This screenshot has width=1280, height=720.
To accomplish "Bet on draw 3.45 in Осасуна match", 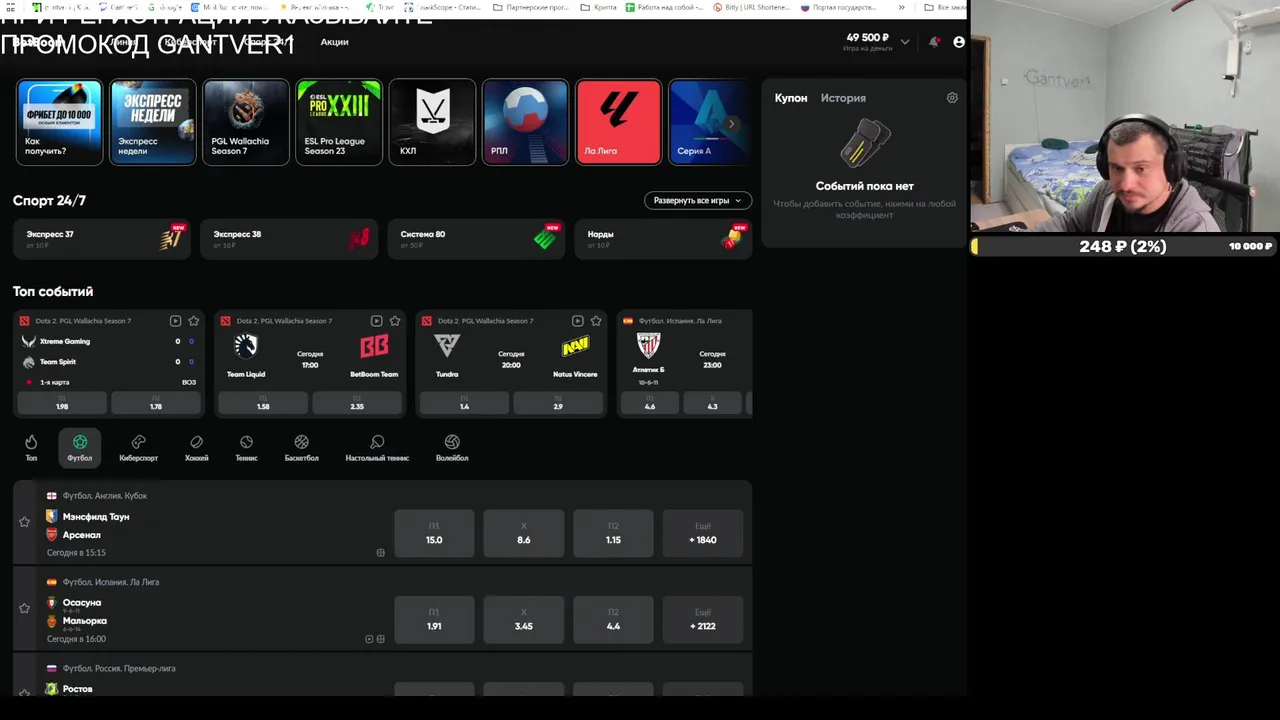I will point(524,619).
